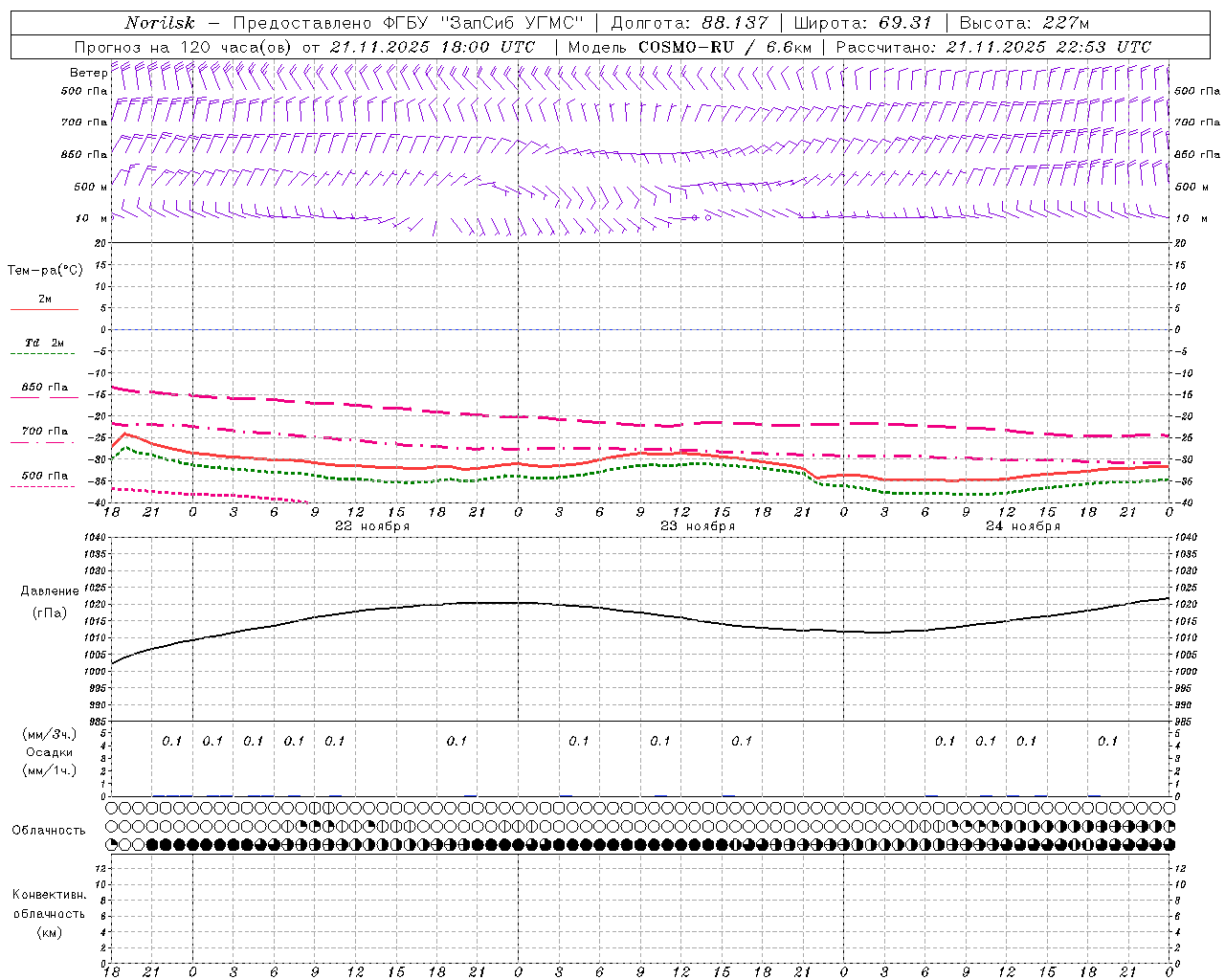Click the Norilsk station title

pyautogui.click(x=159, y=23)
